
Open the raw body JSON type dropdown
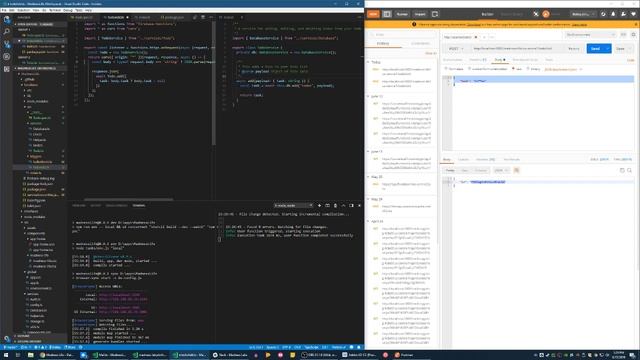pyautogui.click(x=563, y=69)
